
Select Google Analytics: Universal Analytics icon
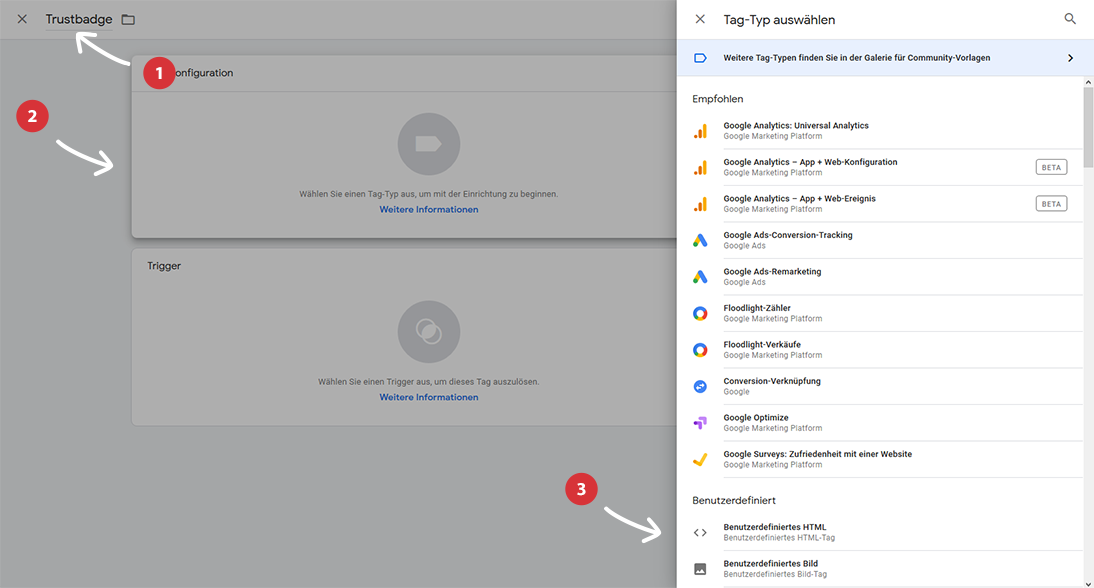point(700,131)
